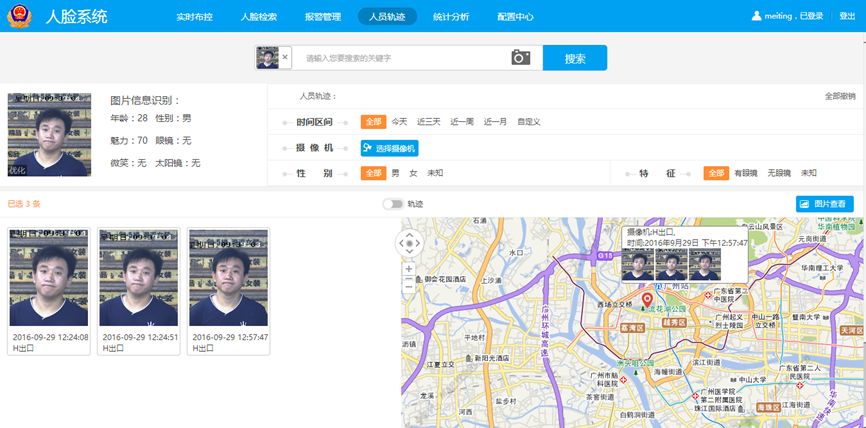866x428 pixels.
Task: Switch to 统计分析 tab
Action: [x=450, y=17]
